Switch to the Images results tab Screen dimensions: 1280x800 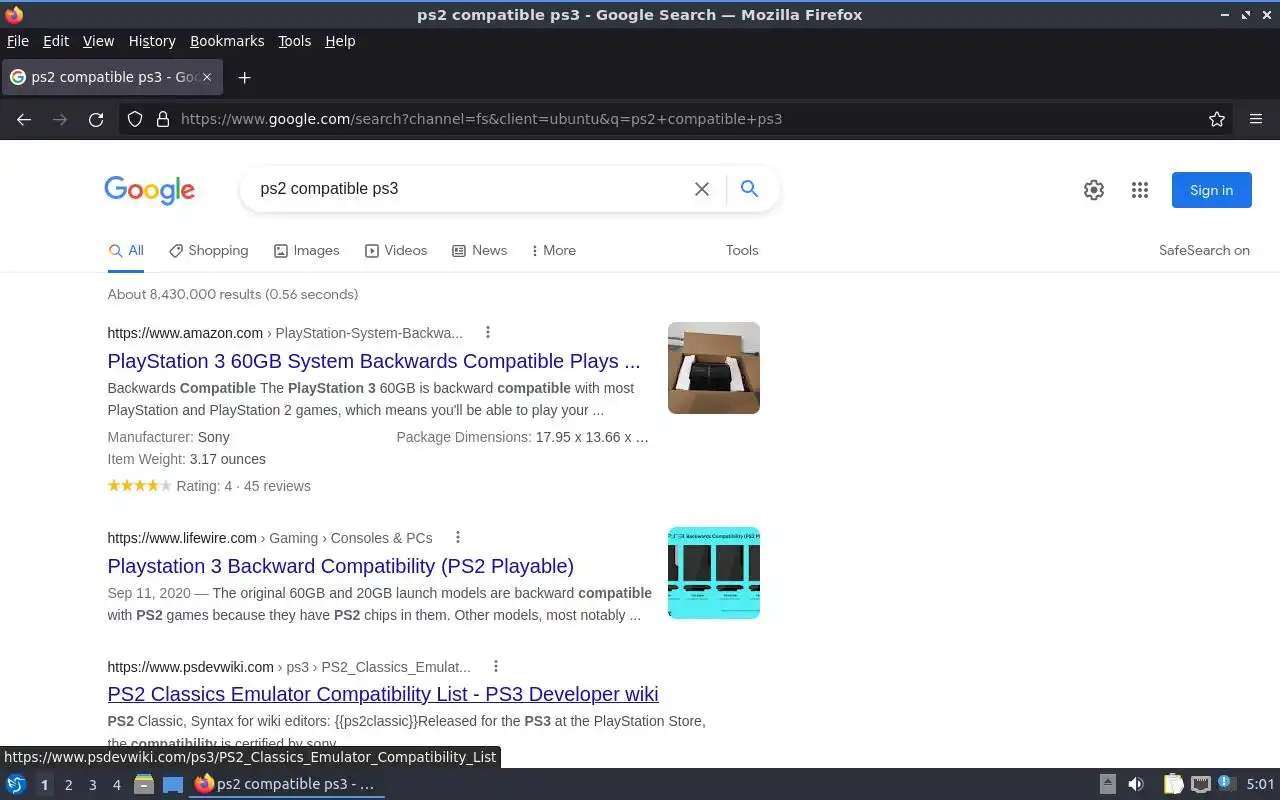pyautogui.click(x=307, y=251)
